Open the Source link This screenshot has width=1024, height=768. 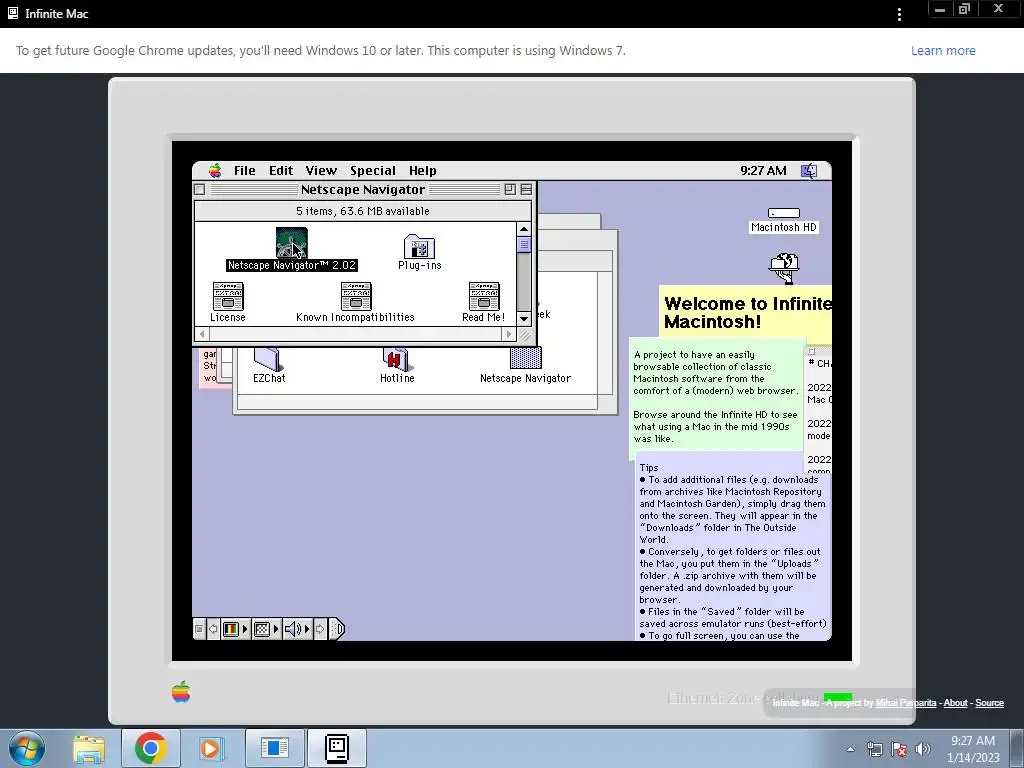989,703
